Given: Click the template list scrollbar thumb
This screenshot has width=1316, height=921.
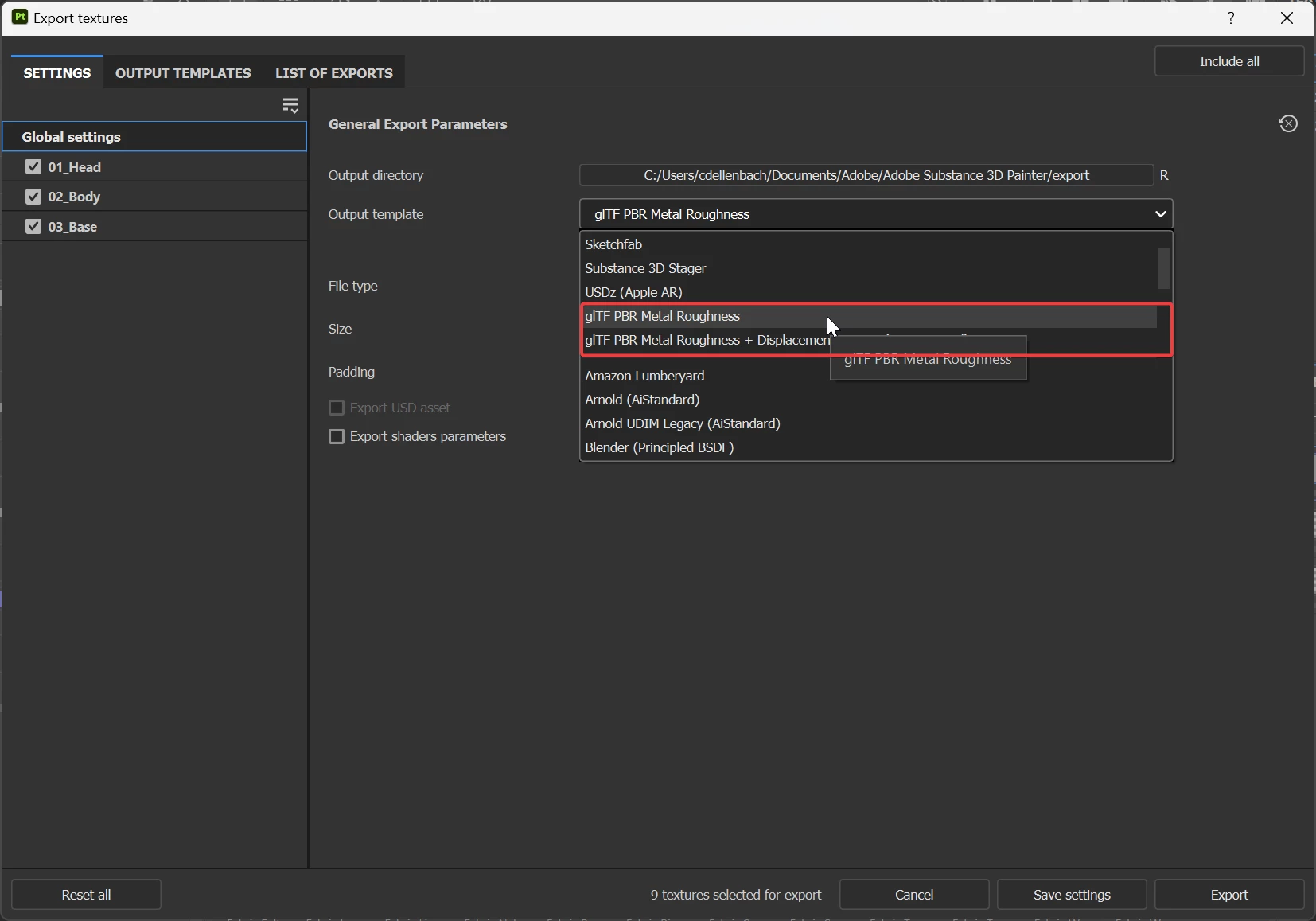Looking at the screenshot, I should pyautogui.click(x=1164, y=268).
